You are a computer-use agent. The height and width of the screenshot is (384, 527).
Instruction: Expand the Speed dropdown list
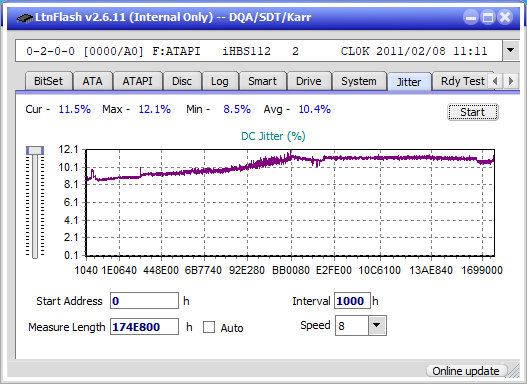(377, 325)
